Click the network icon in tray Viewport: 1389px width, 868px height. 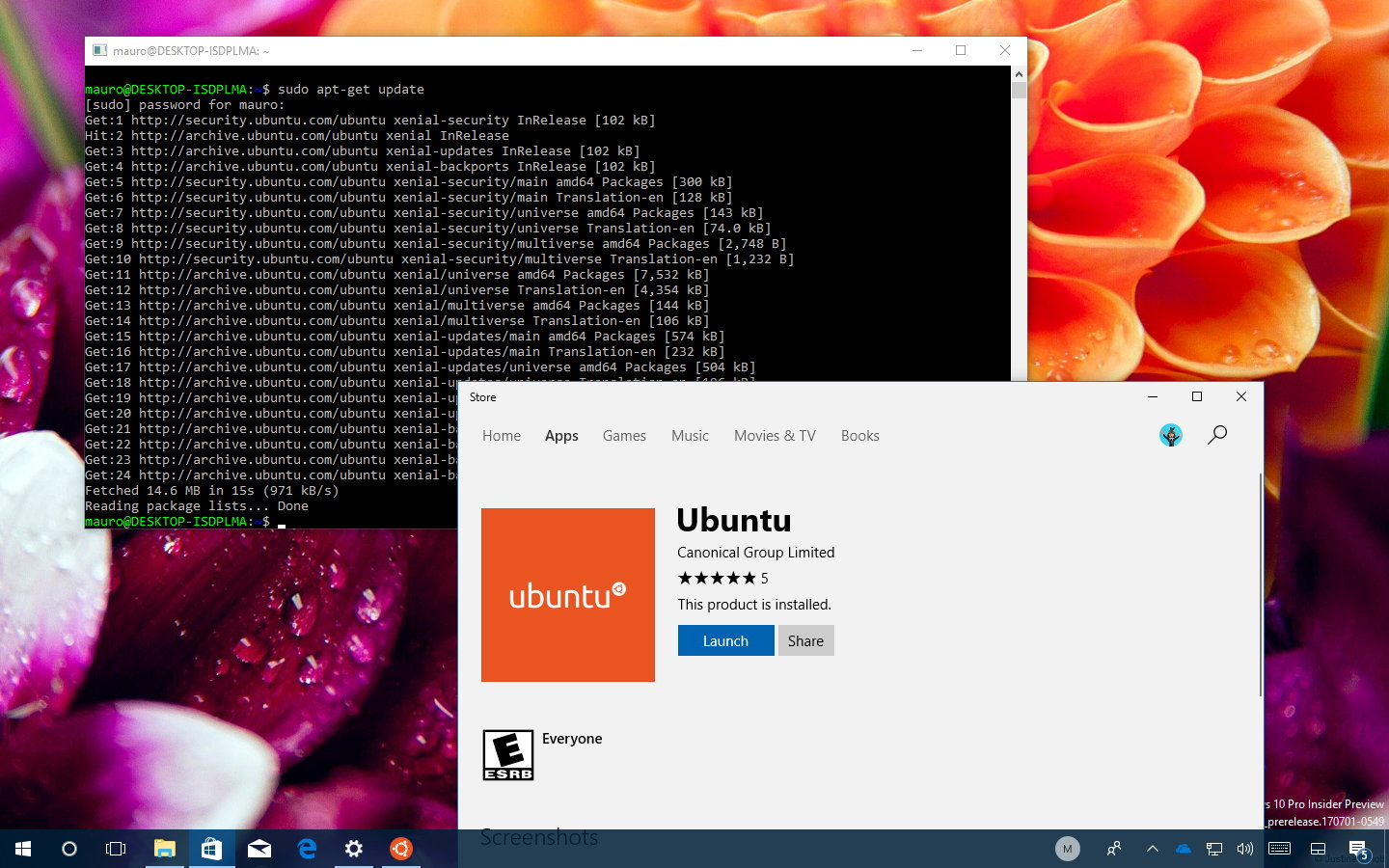pyautogui.click(x=1214, y=849)
